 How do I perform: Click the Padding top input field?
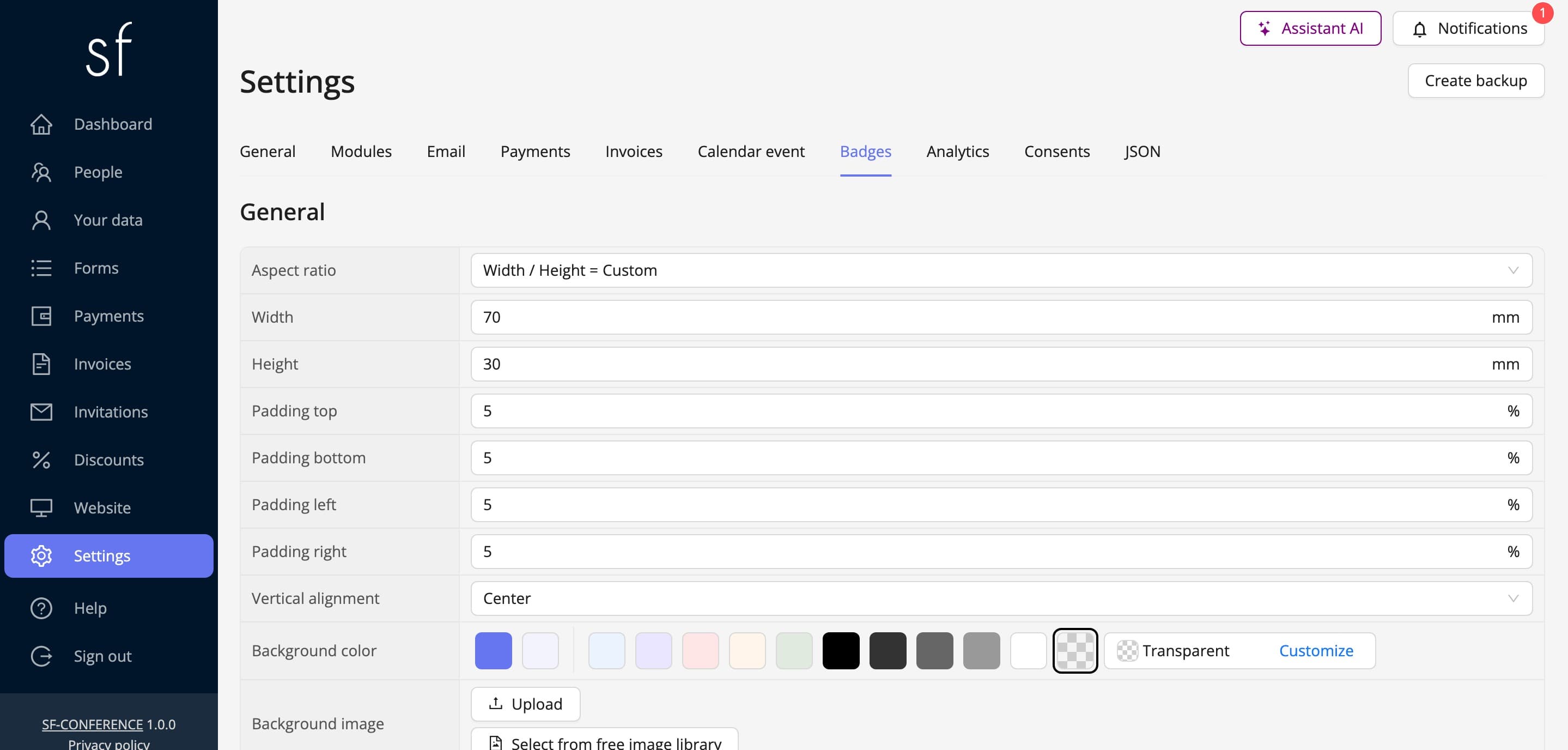click(x=1001, y=411)
